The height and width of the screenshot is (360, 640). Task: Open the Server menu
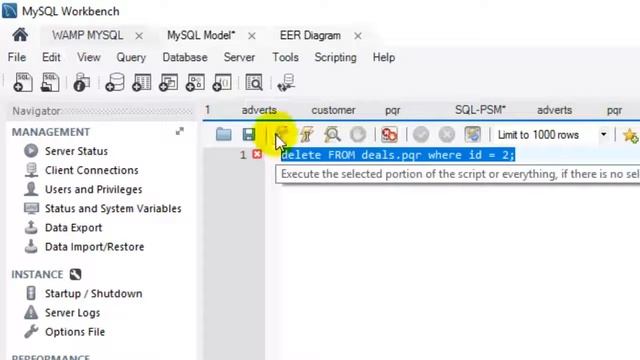[x=239, y=57]
